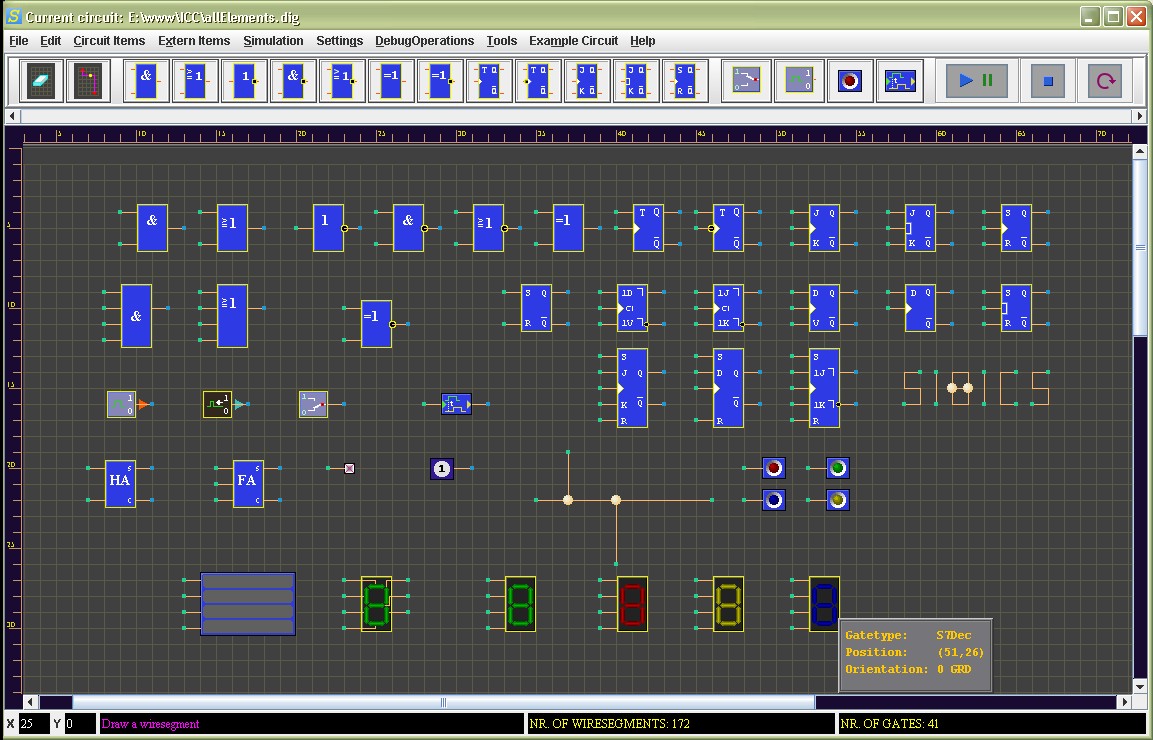Viewport: 1153px width, 740px height.
Task: Open the Extern Items menu
Action: click(x=194, y=40)
